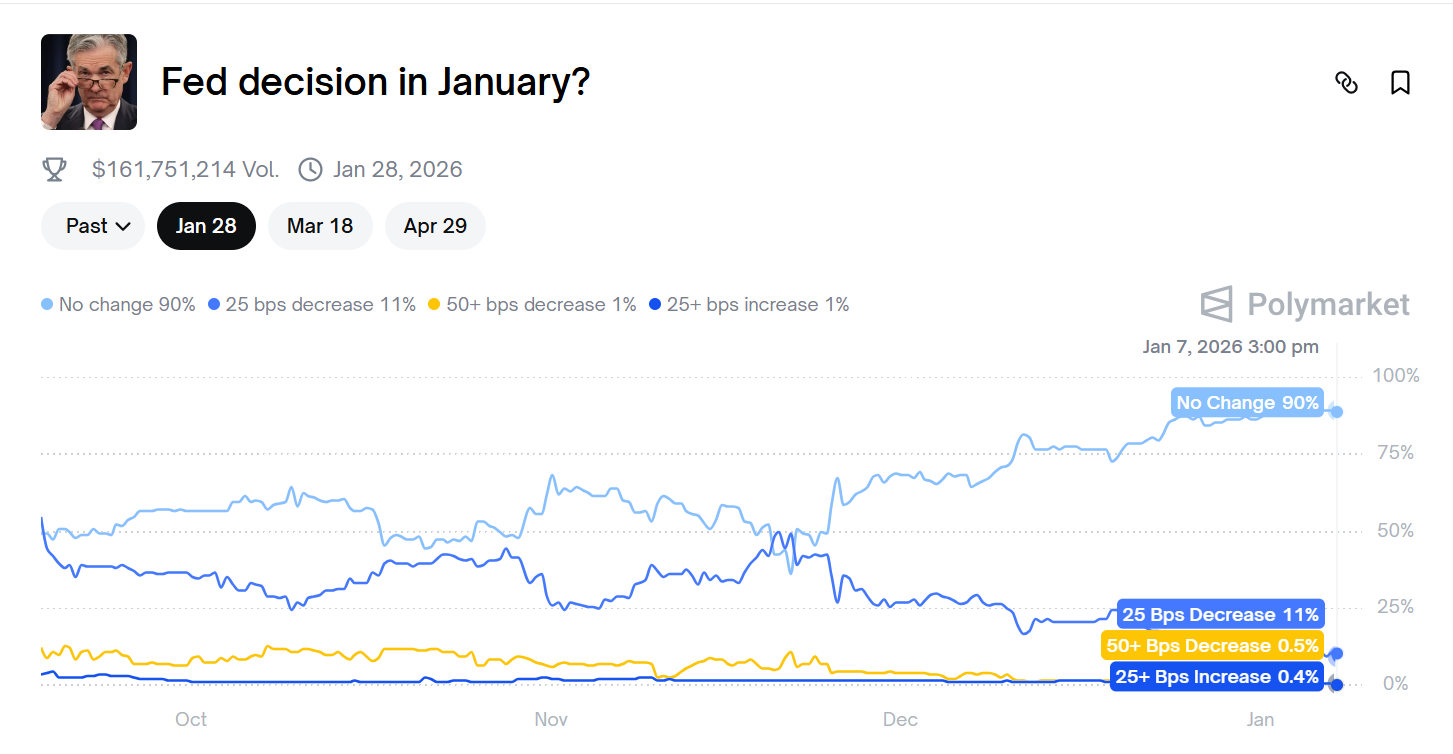The height and width of the screenshot is (754, 1453).
Task: Click the Jerome Powell market thumbnail
Action: click(x=89, y=82)
